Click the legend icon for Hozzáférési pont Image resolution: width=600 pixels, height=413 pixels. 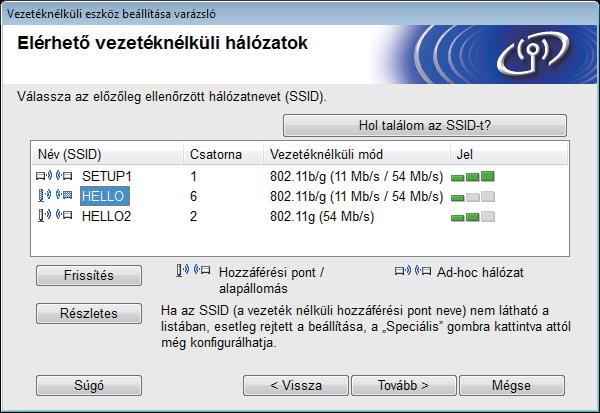point(193,271)
